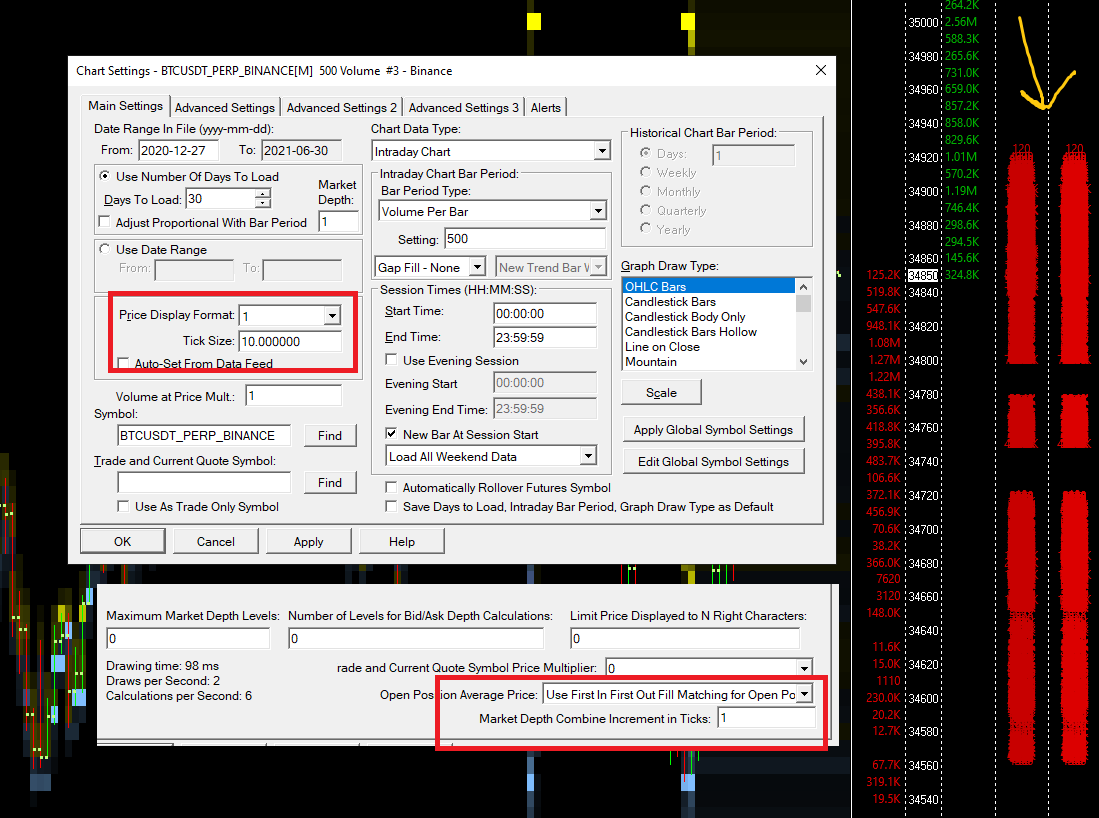Click the Market Depth field
This screenshot has width=1099, height=818.
point(339,221)
